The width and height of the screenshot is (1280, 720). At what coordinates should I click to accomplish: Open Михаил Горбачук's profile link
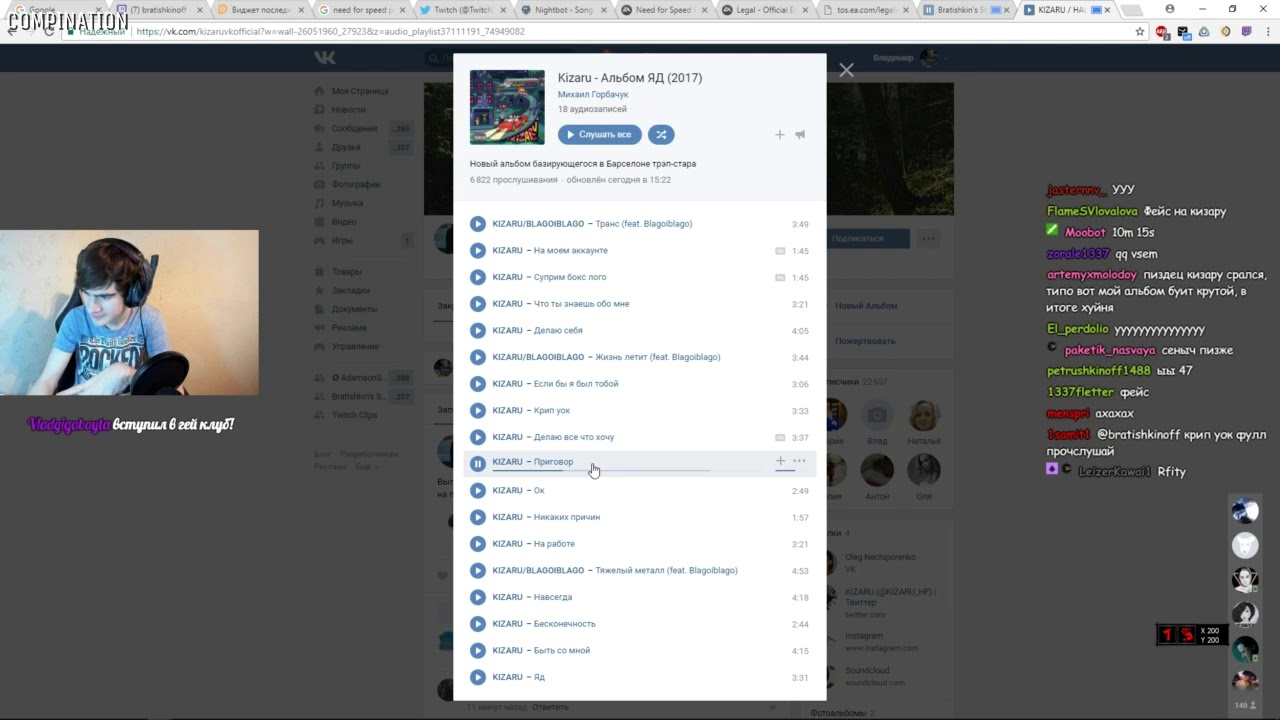(x=593, y=94)
